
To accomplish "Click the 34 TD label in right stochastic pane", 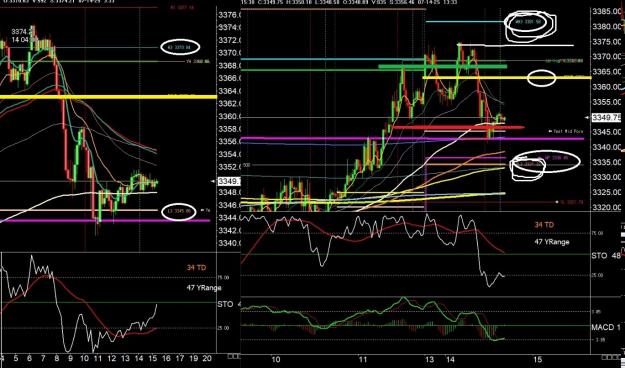I will (544, 225).
